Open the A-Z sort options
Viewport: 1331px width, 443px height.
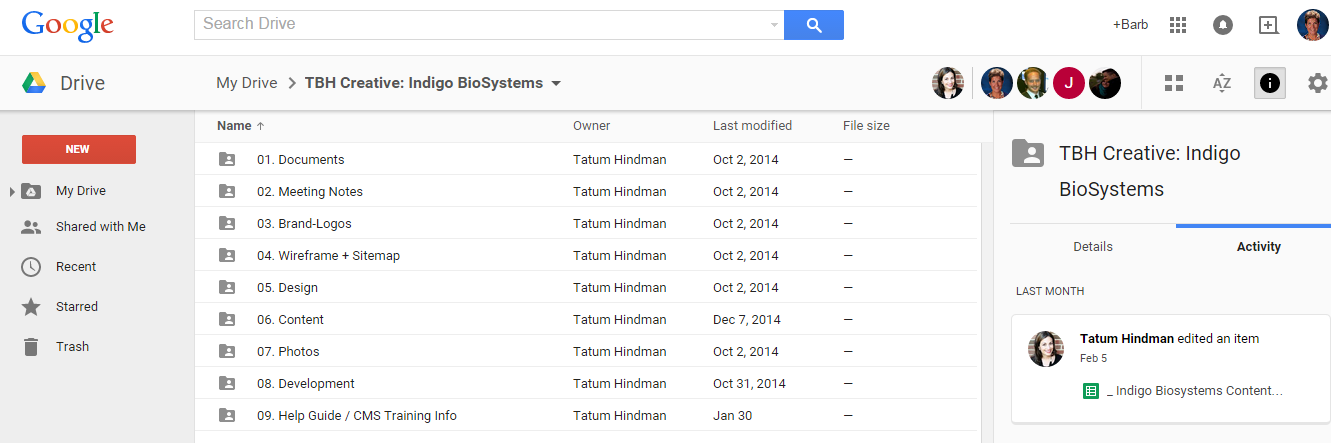click(1222, 83)
